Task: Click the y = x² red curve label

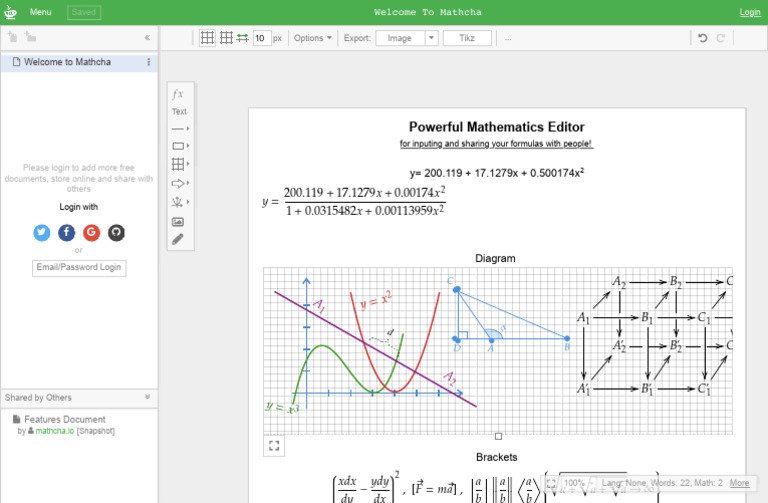Action: 376,300
